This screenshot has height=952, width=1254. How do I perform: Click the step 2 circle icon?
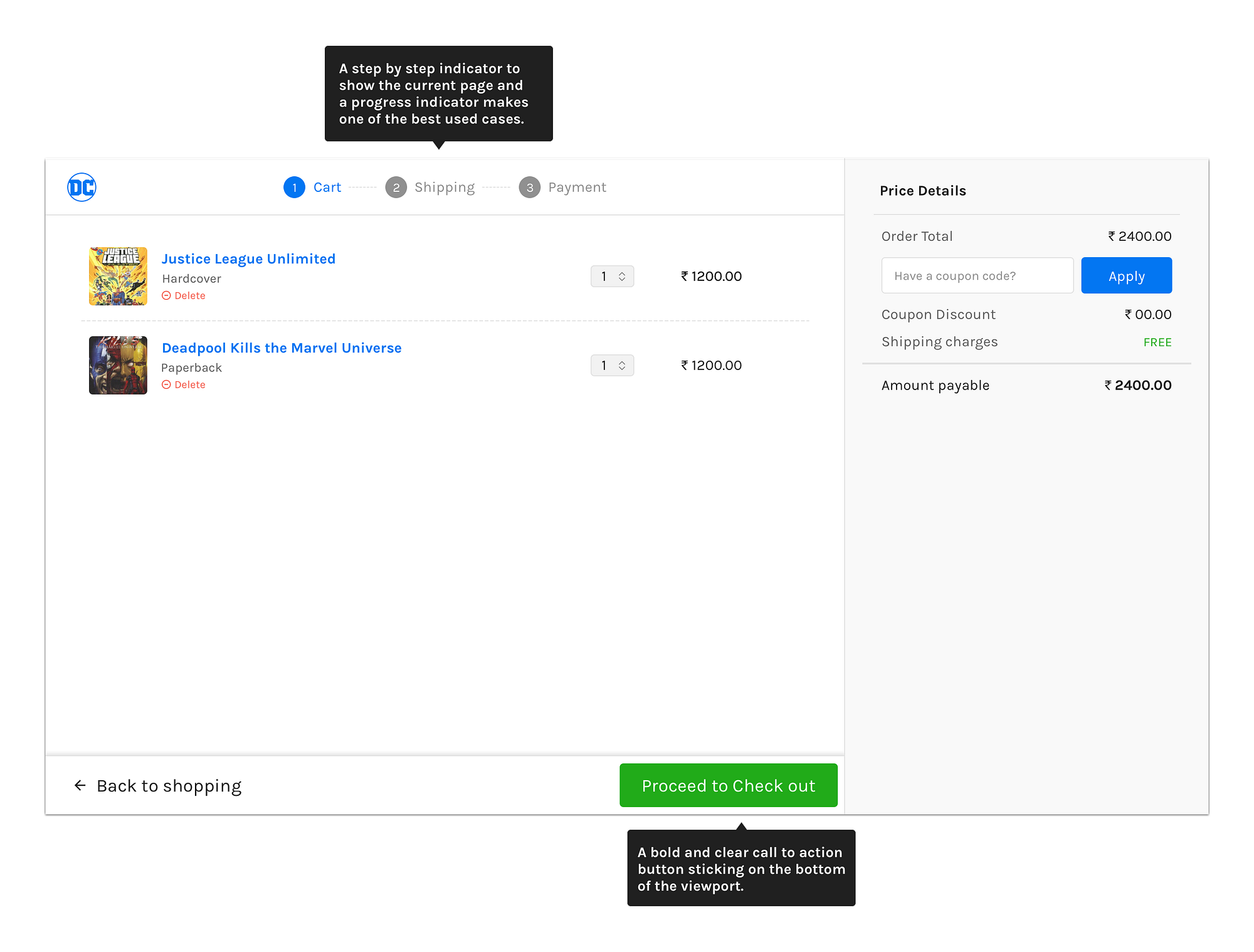(396, 187)
